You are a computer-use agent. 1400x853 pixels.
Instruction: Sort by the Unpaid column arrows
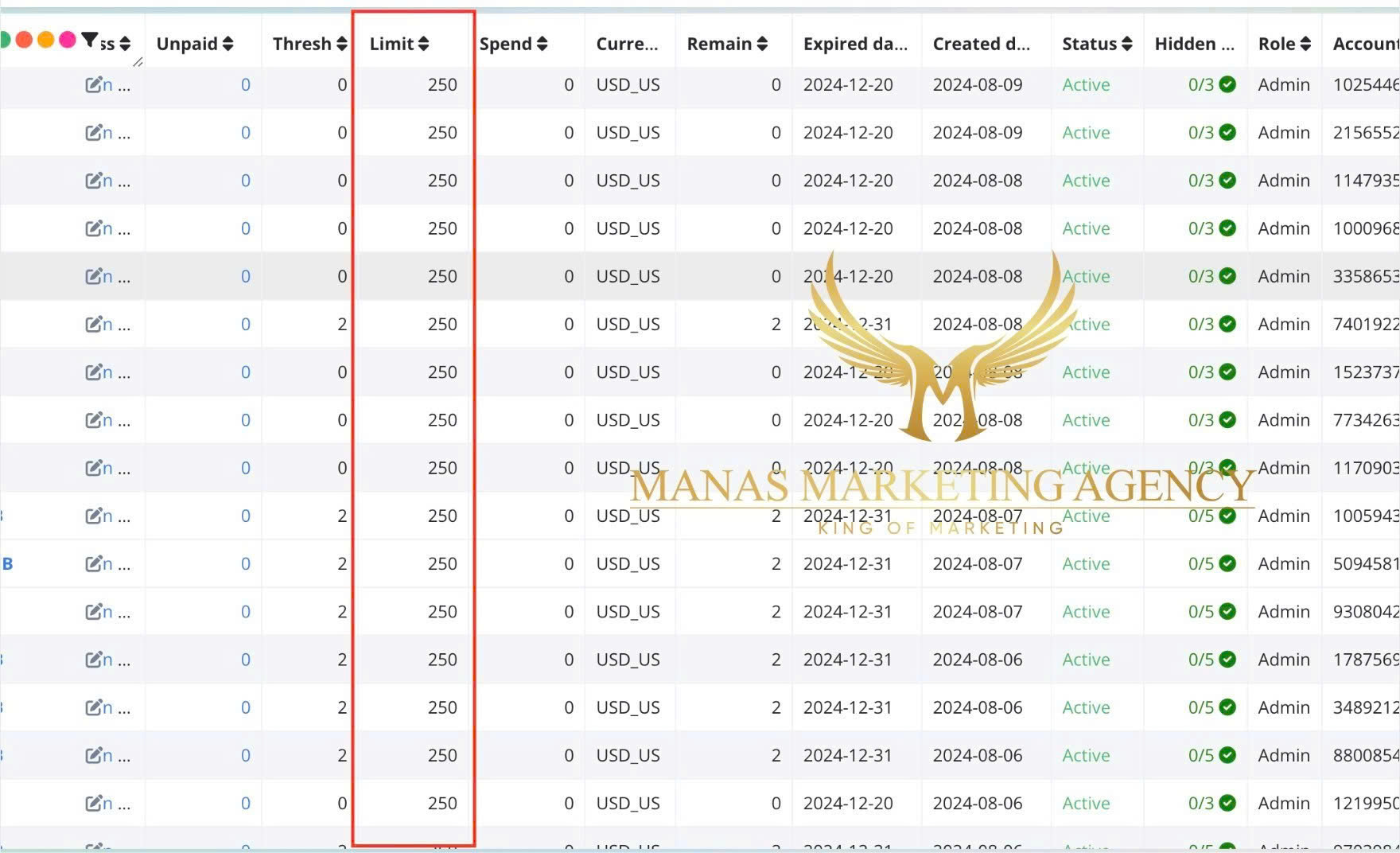(228, 44)
